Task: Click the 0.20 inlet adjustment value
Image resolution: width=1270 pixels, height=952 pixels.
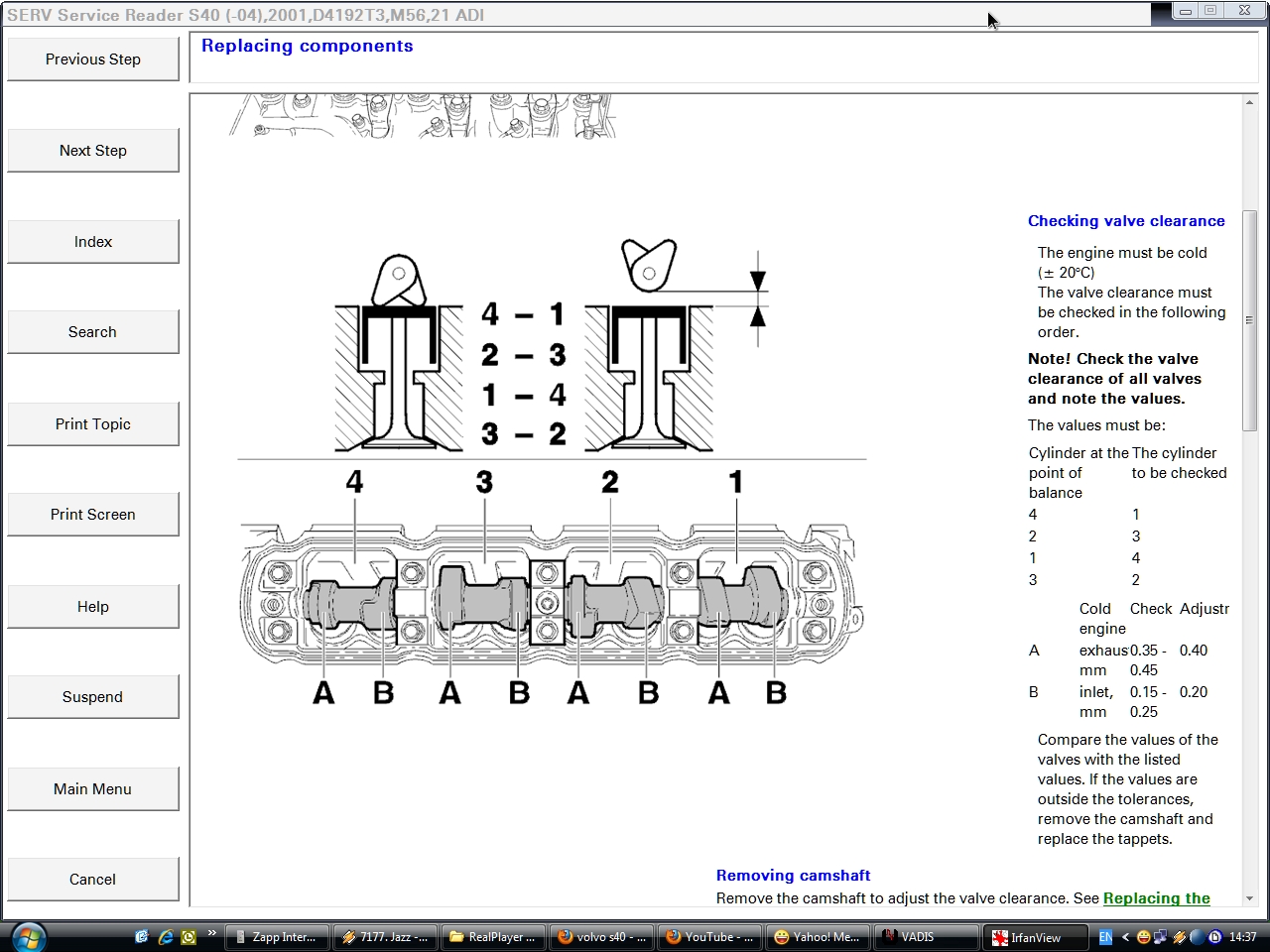Action: coord(1194,692)
